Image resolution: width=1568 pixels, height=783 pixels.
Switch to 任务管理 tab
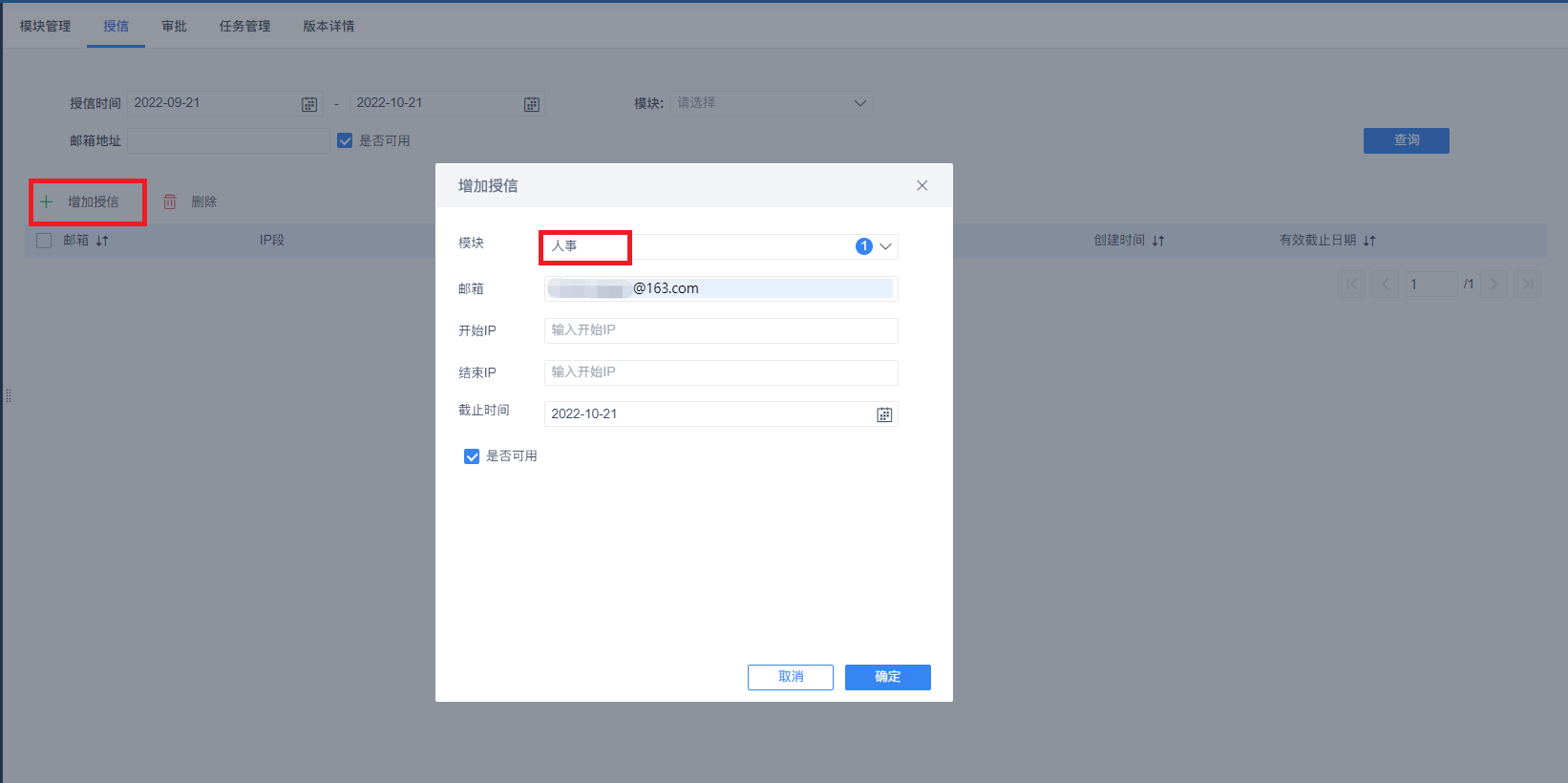pos(245,26)
